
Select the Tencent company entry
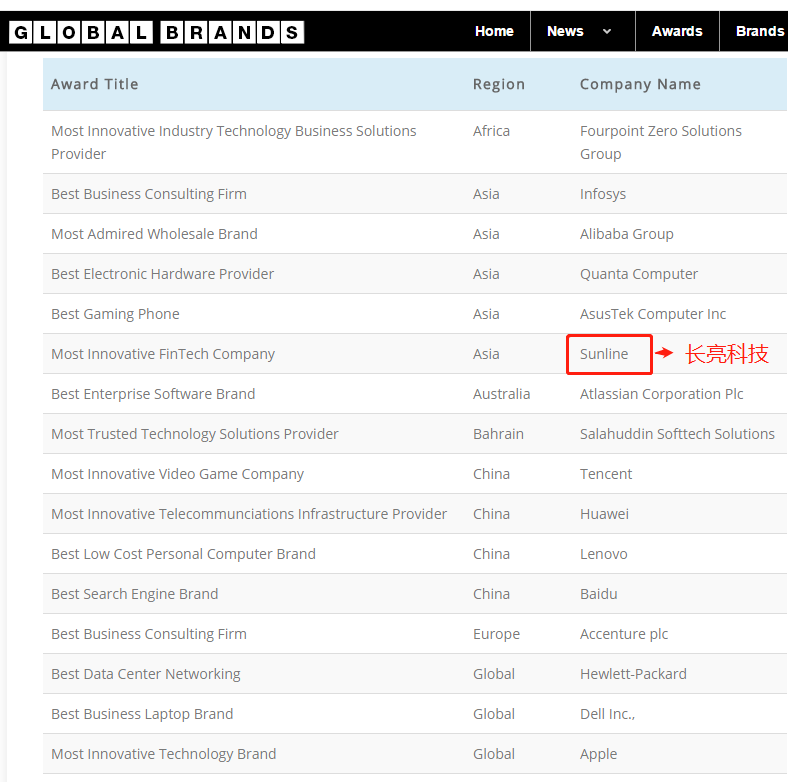click(x=606, y=474)
